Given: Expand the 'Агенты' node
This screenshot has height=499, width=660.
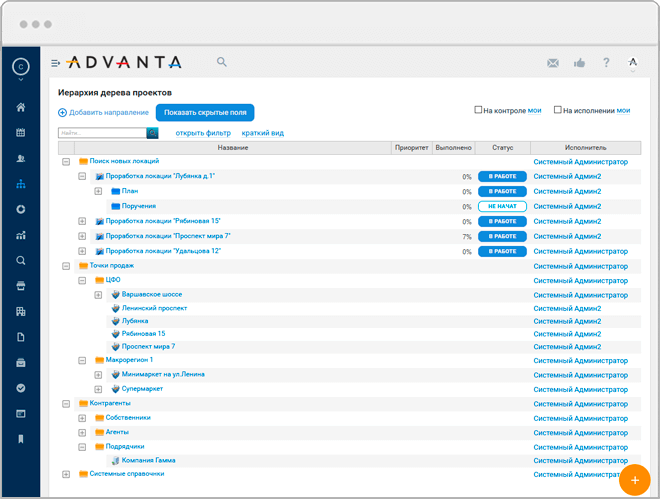Looking at the screenshot, I should click(82, 433).
